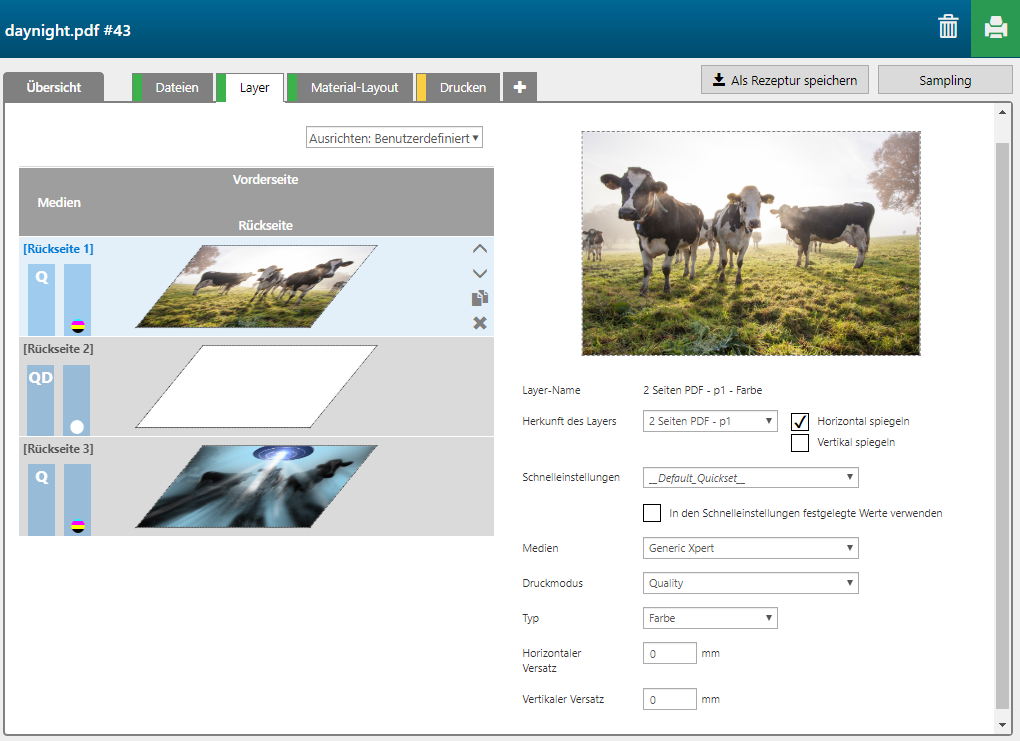Click the Horizontaler Versatz input field
Viewport: 1020px width, 741px height.
point(670,654)
